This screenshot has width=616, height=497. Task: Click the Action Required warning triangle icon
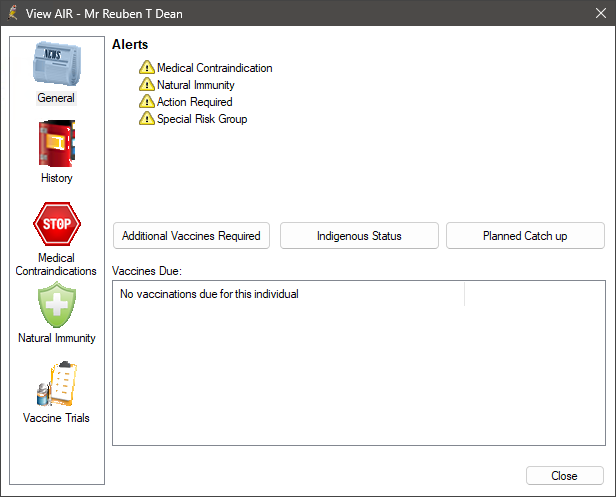click(x=147, y=102)
